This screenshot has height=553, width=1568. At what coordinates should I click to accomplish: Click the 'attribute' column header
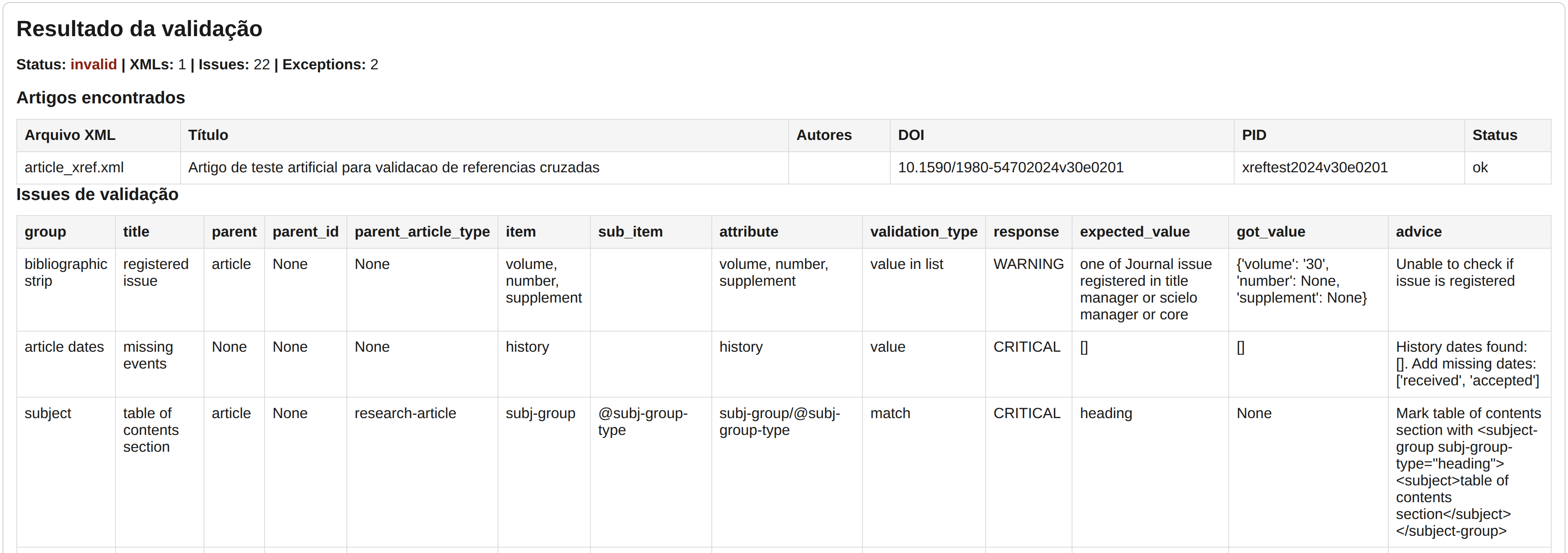[x=787, y=232]
